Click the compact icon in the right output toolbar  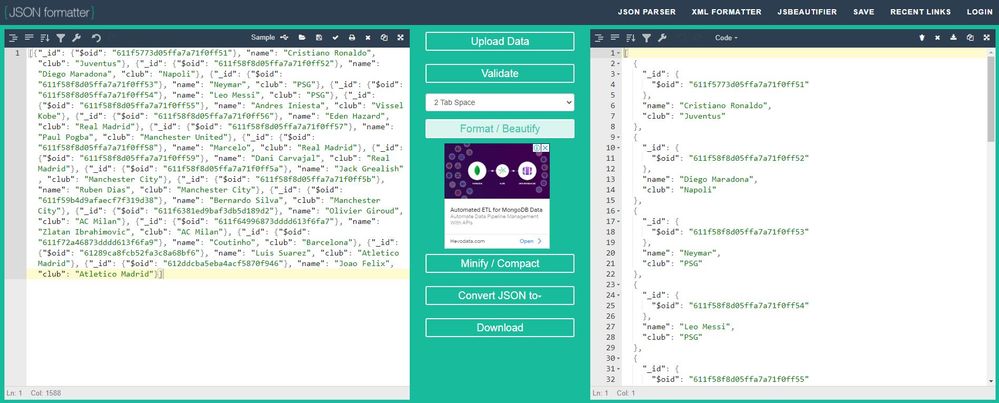(615, 38)
